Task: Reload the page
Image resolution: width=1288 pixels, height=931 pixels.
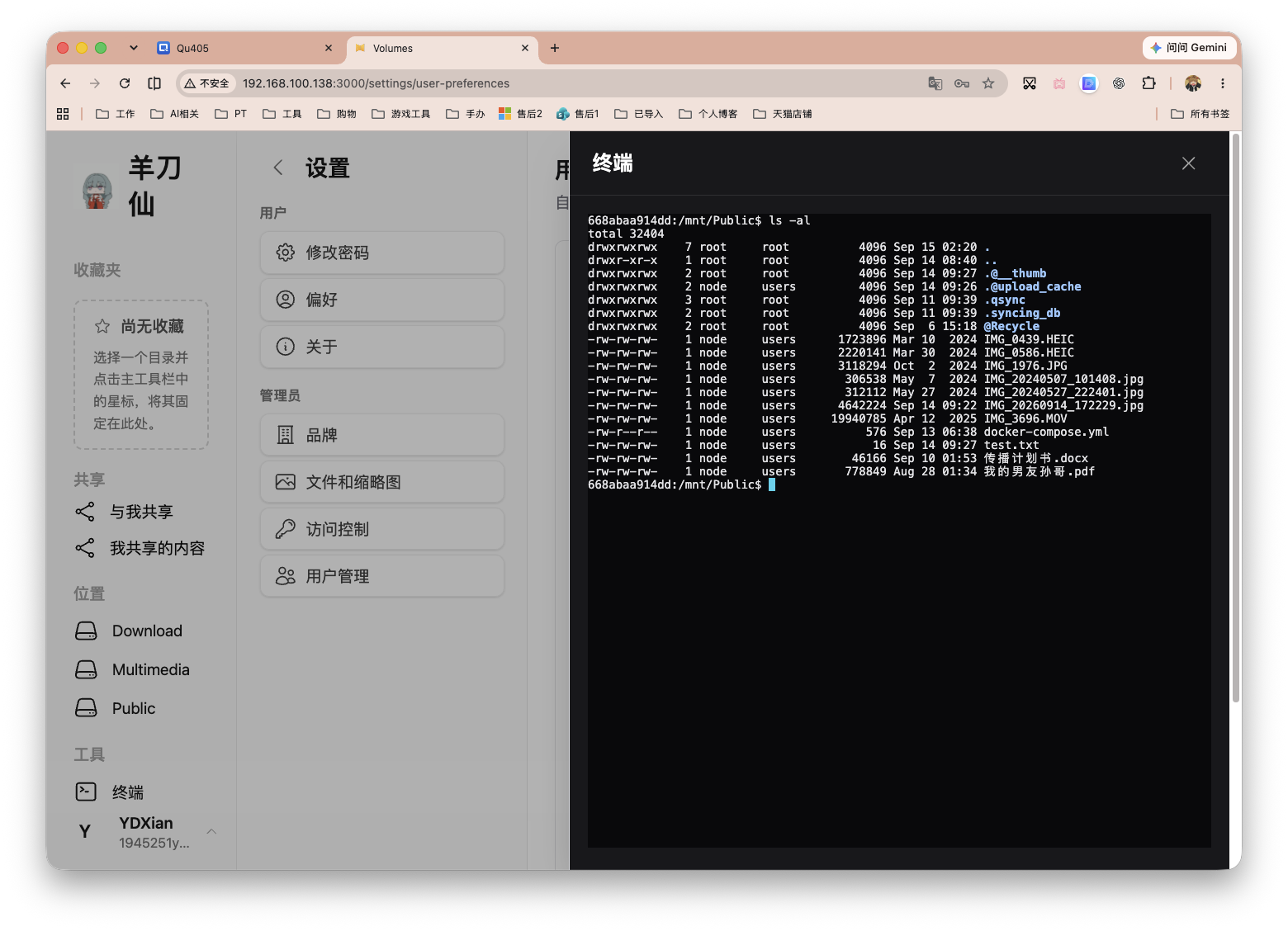Action: click(x=125, y=83)
